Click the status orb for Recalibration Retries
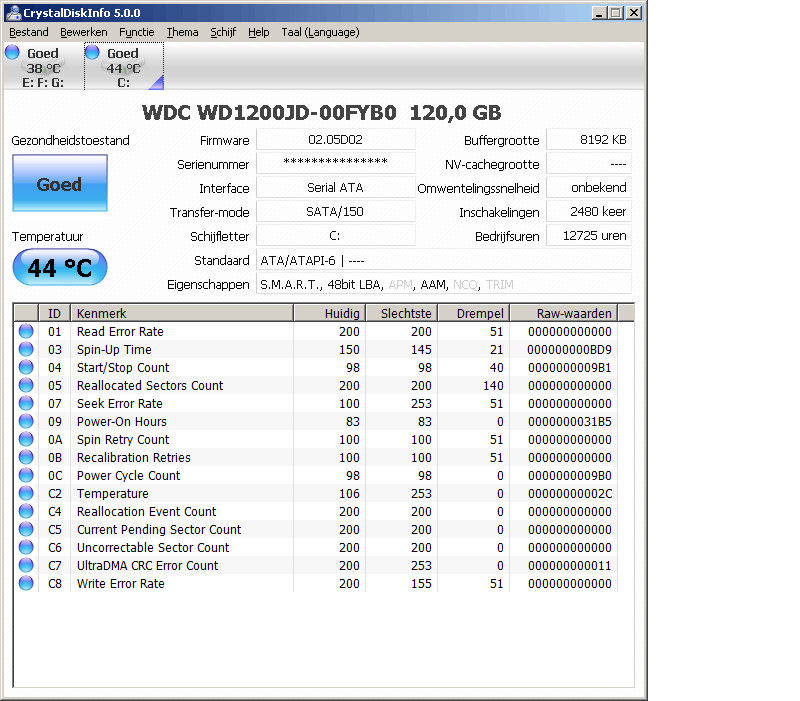 click(x=26, y=458)
